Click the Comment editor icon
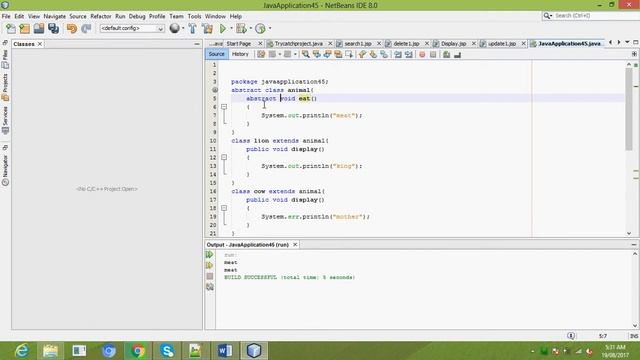Image resolution: width=640 pixels, height=360 pixels. point(447,54)
